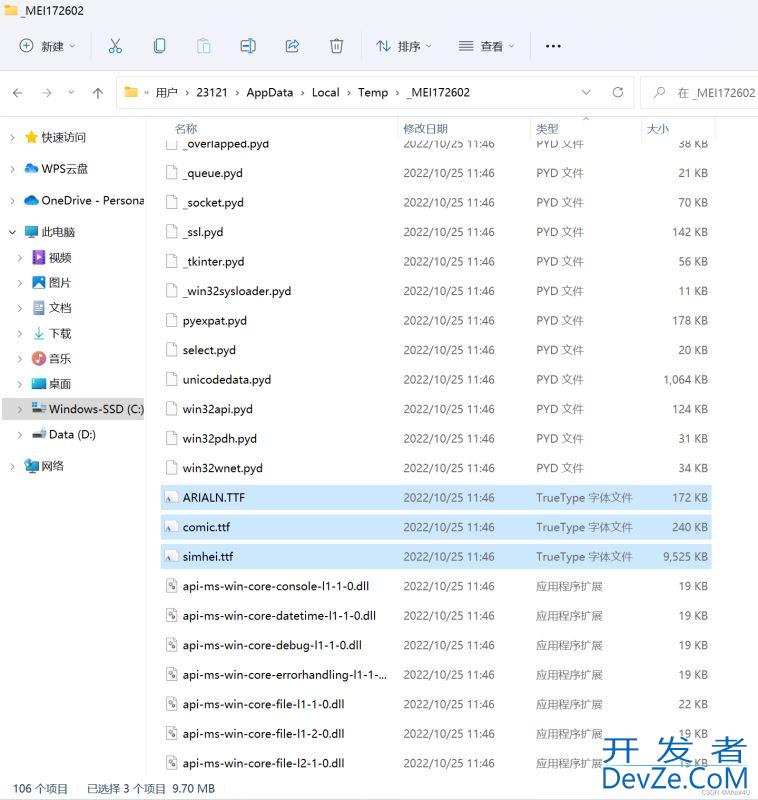Expand the 视频 folder node
This screenshot has width=758, height=800.
tap(19, 258)
